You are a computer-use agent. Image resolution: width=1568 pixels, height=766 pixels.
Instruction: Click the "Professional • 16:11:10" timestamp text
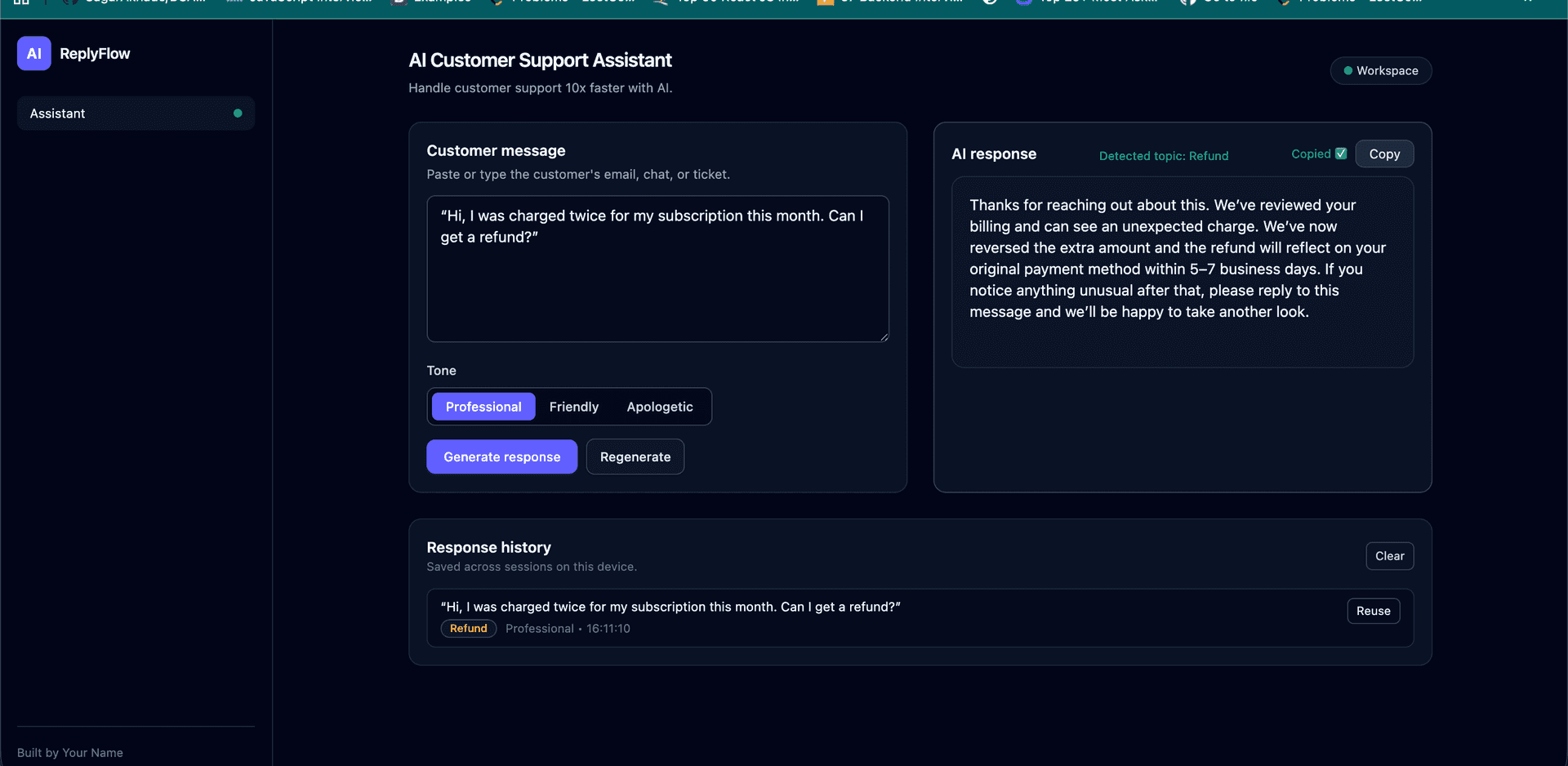pos(568,629)
